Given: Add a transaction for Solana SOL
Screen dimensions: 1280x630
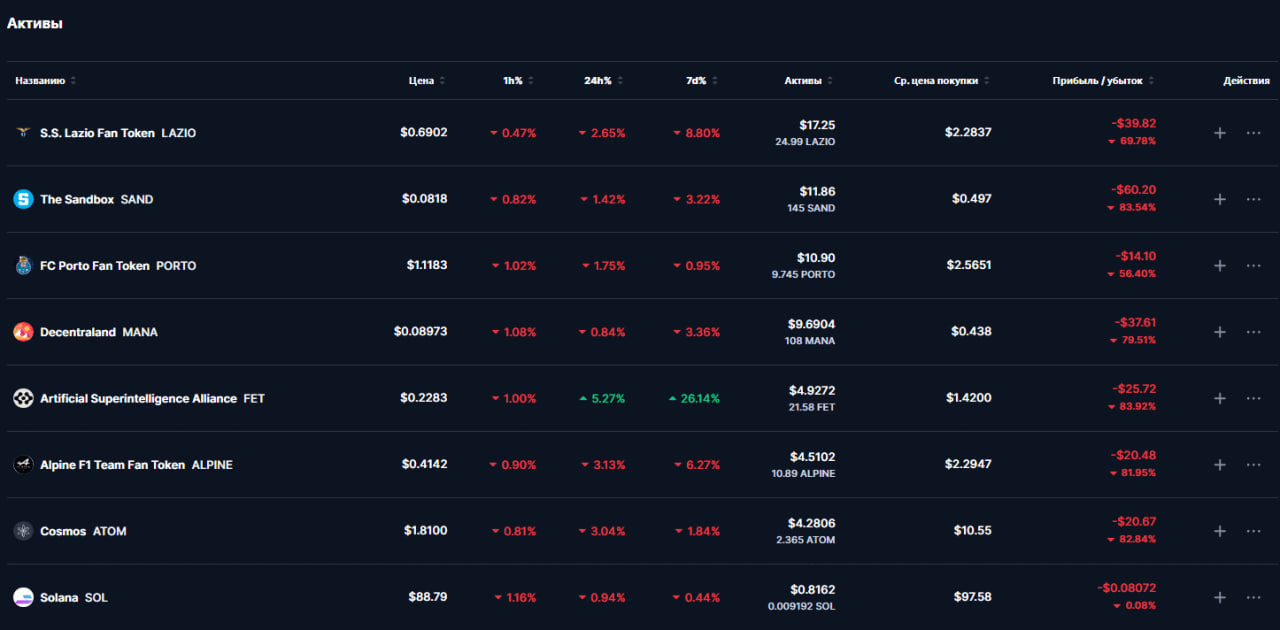Looking at the screenshot, I should (1219, 597).
